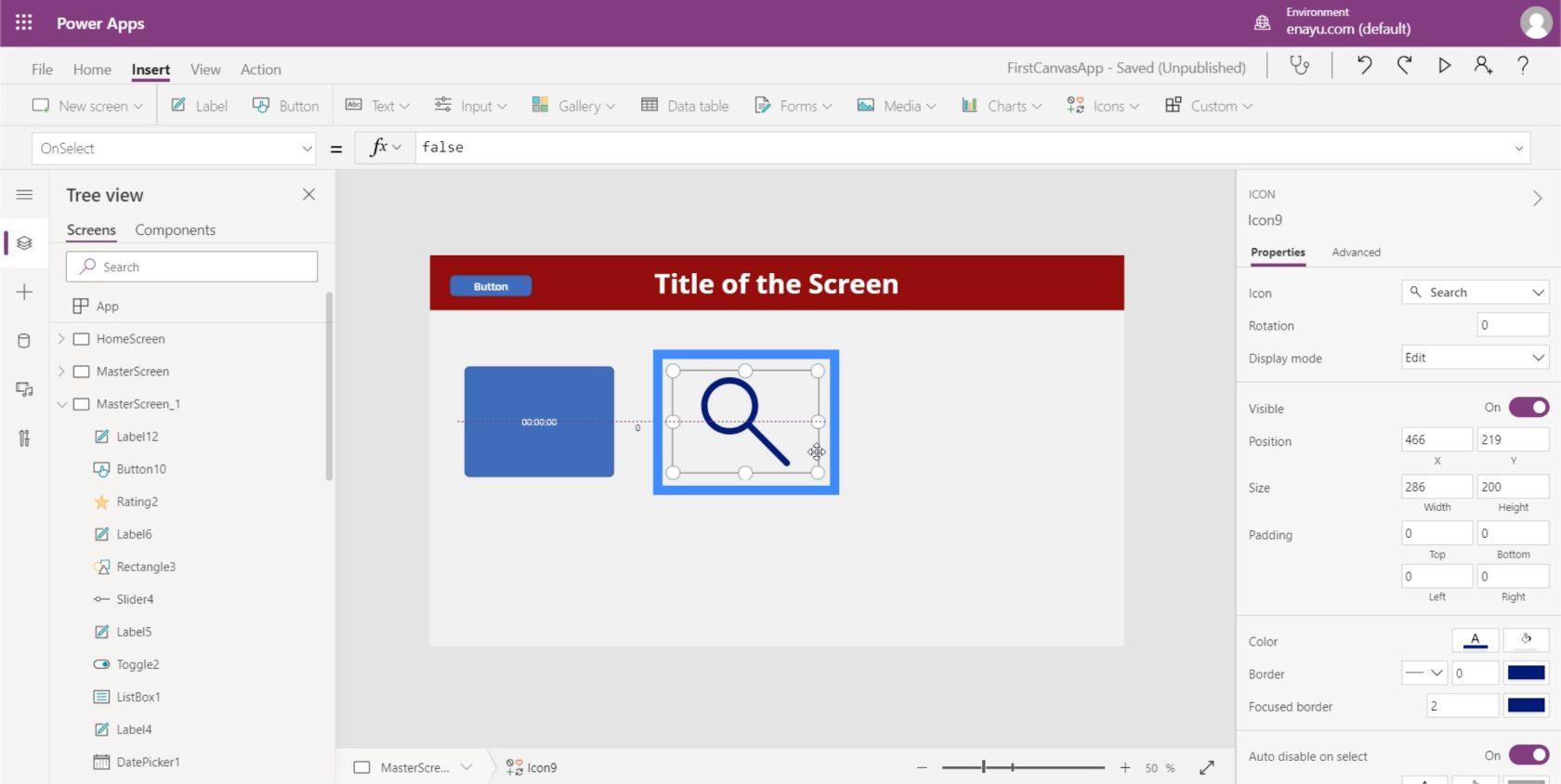The width and height of the screenshot is (1561, 784).
Task: Open the Home tab
Action: pos(92,70)
